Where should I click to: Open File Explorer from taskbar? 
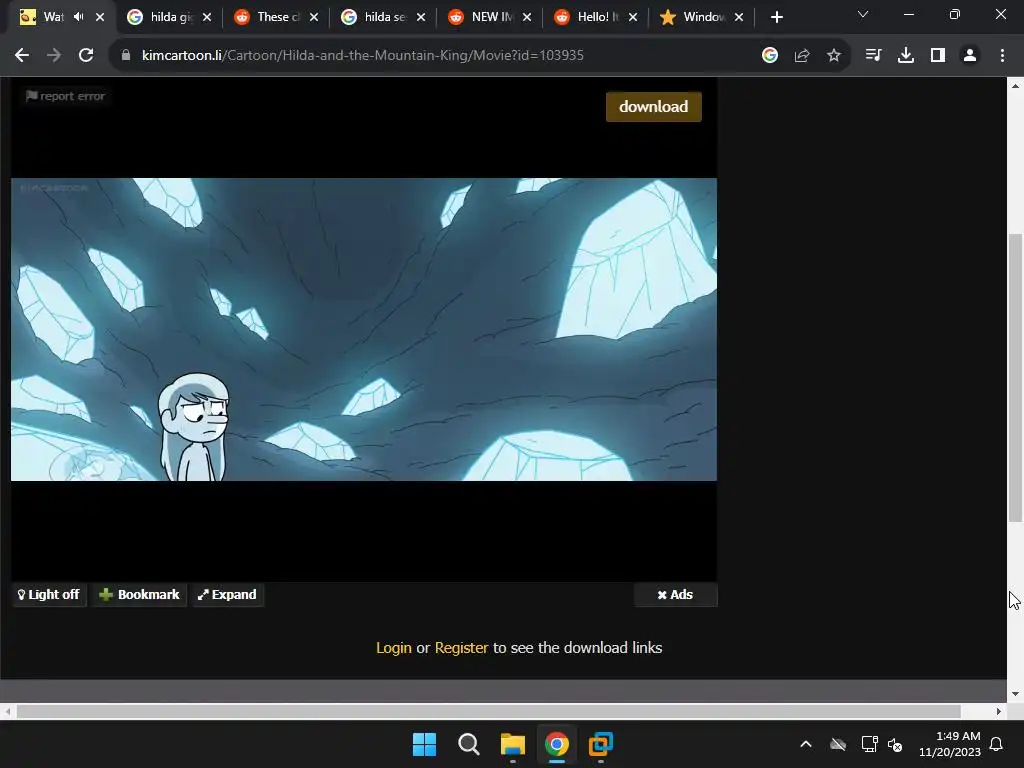coord(513,744)
